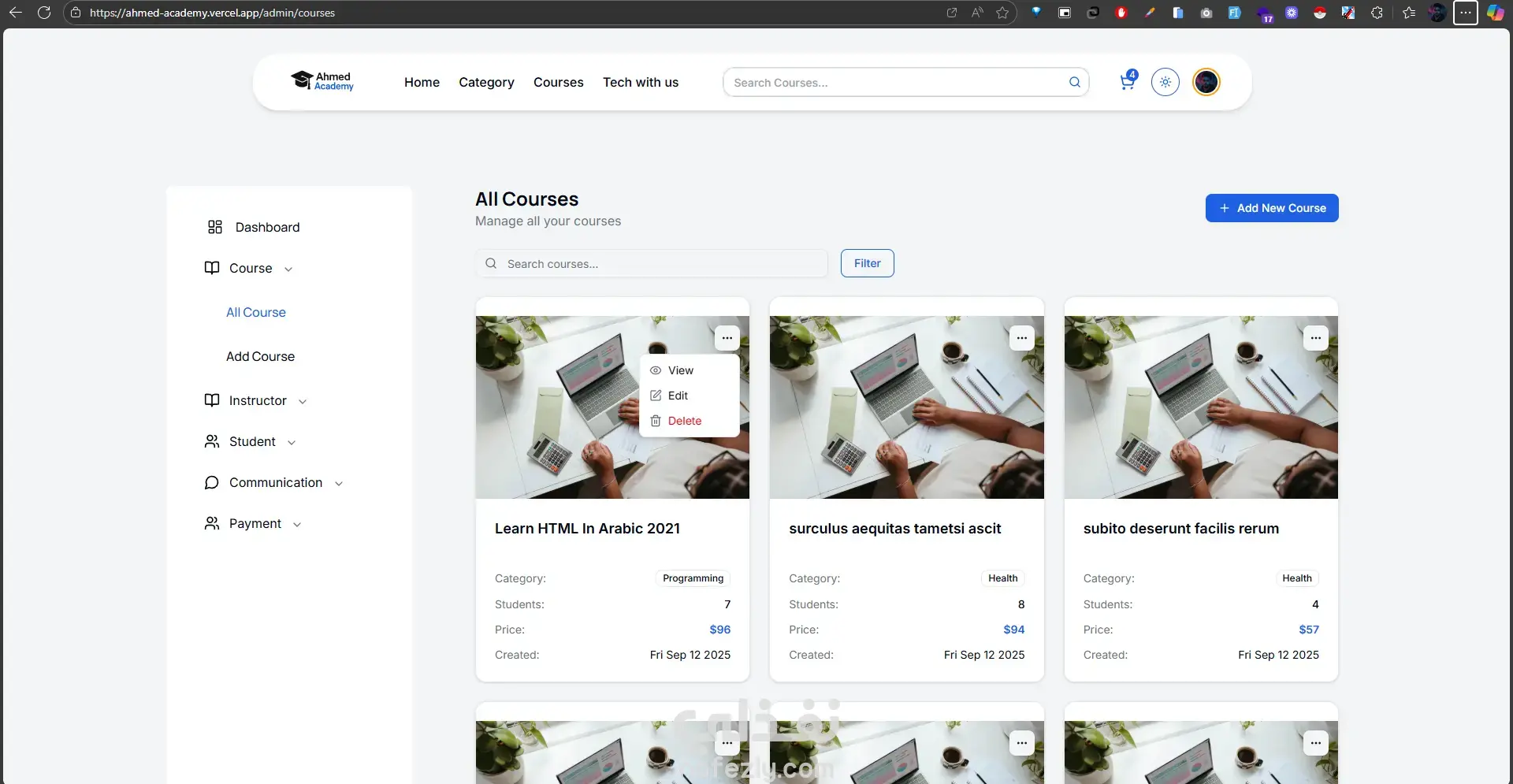Collapse the Course sidebar section
This screenshot has height=784, width=1513.
[x=249, y=268]
